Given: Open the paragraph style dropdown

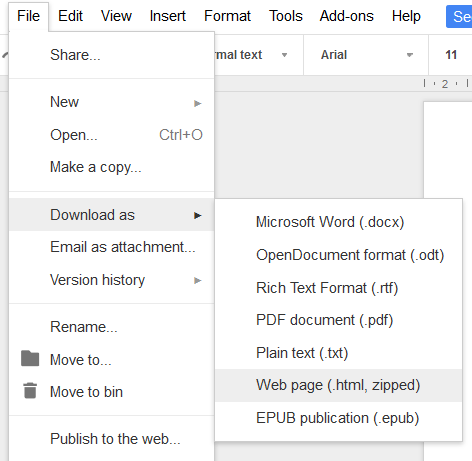Looking at the screenshot, I should point(258,55).
